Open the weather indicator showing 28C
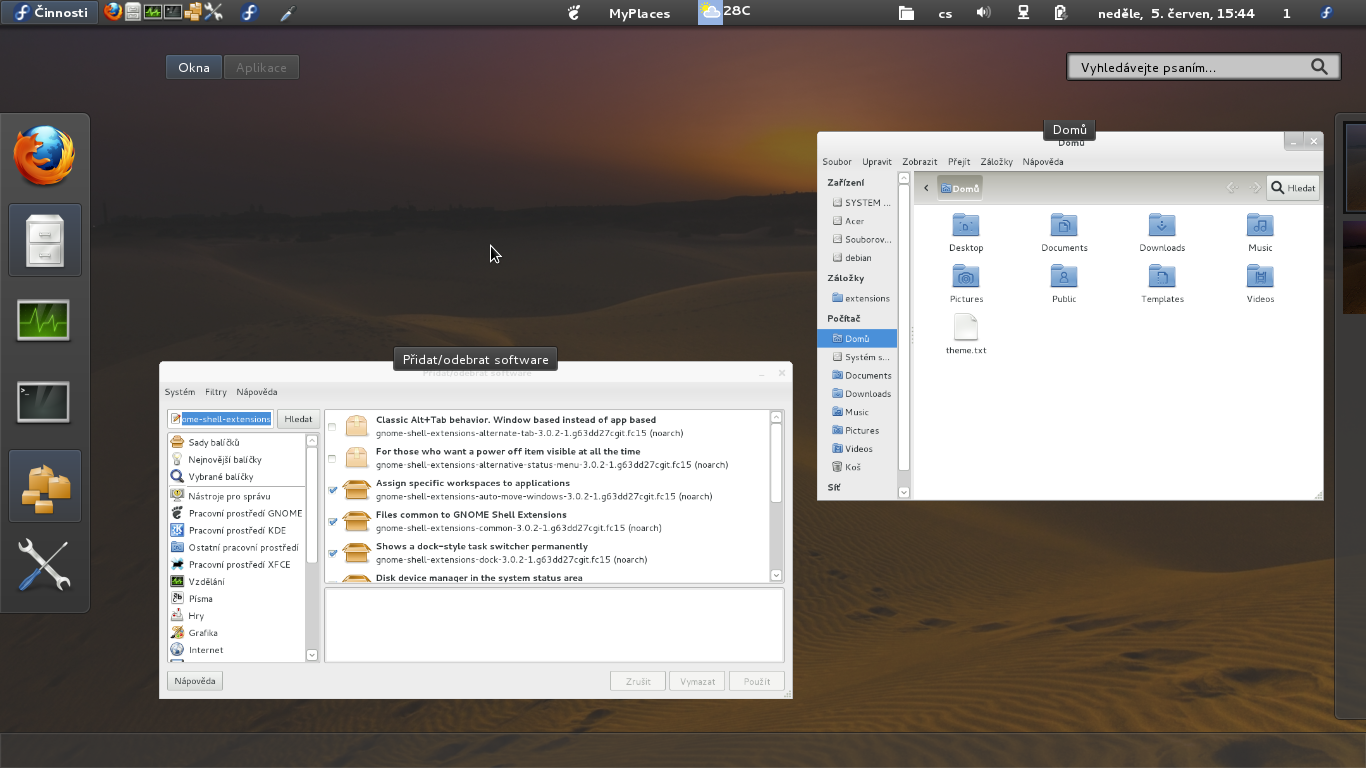The height and width of the screenshot is (768, 1366). pos(725,12)
